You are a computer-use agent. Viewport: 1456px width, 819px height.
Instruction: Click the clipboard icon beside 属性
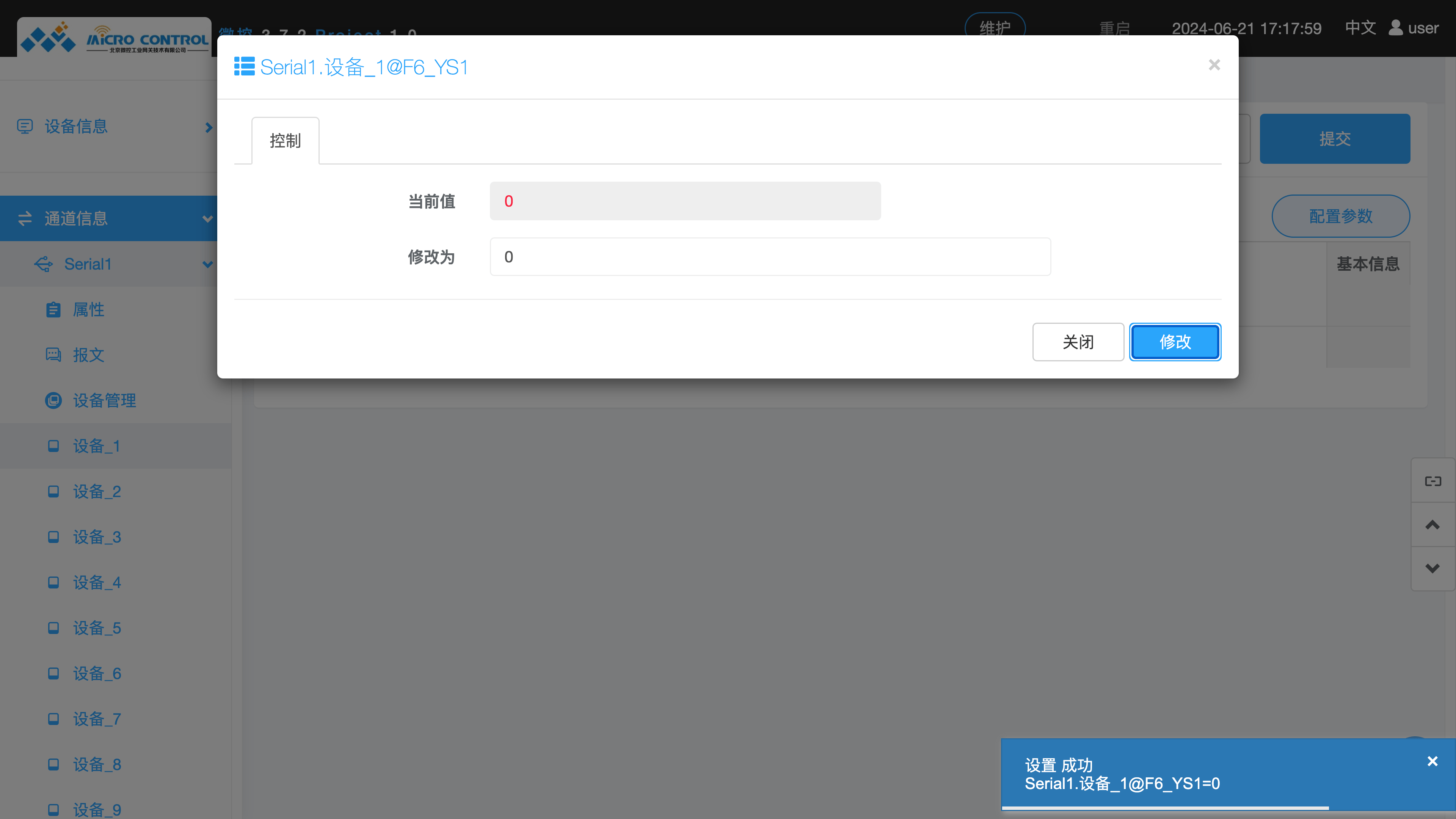53,309
